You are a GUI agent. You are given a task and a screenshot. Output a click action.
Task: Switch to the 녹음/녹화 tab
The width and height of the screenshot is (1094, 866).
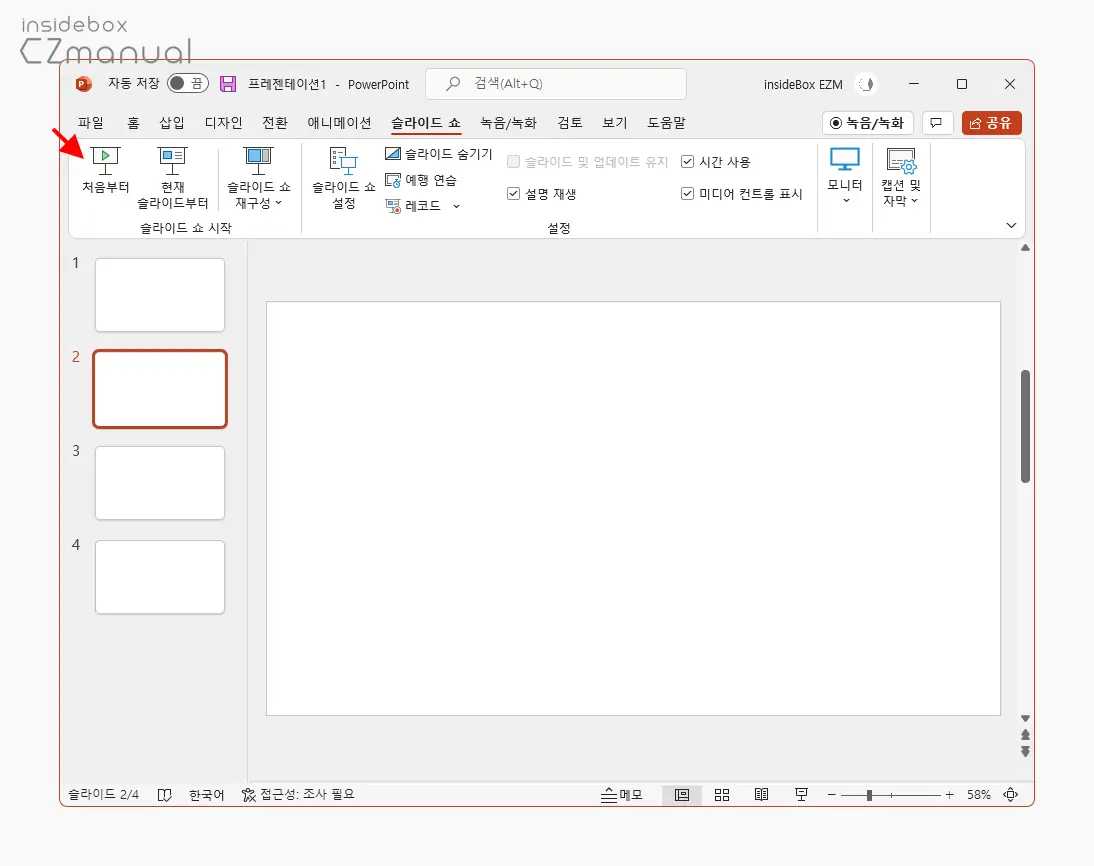coord(508,123)
